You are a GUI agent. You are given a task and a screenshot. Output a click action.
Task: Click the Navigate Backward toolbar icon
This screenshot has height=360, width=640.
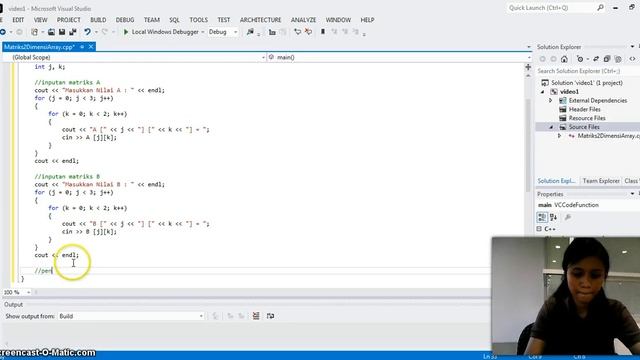click(3, 32)
